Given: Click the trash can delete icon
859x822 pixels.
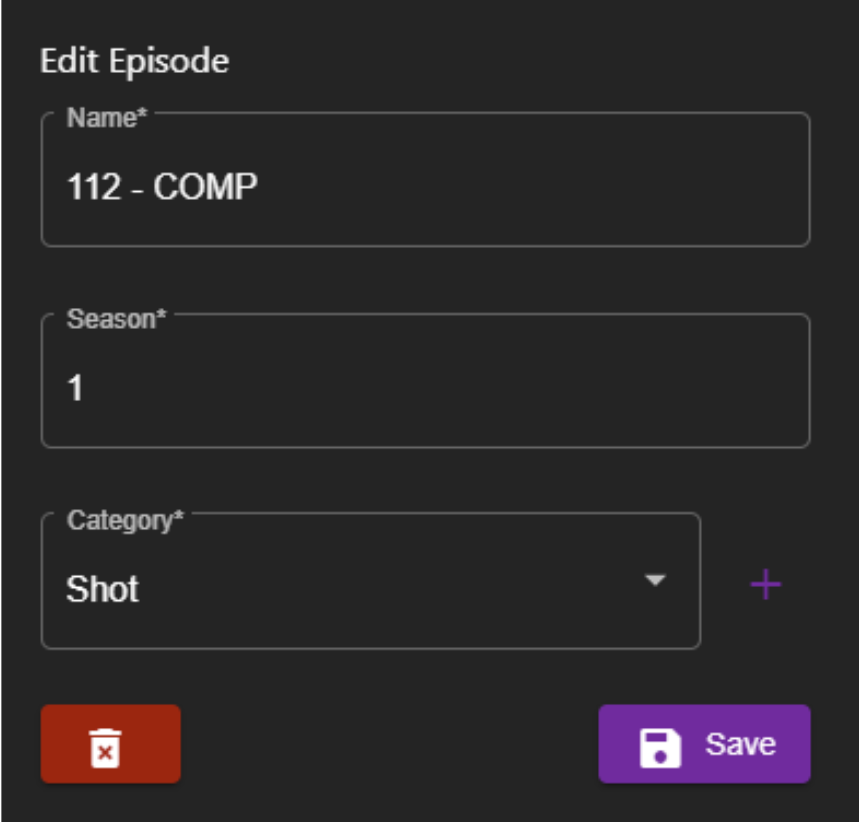Looking at the screenshot, I should tap(105, 748).
